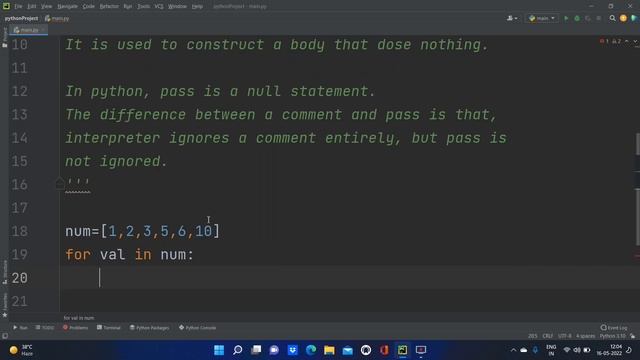640x360 pixels.
Task: Open the Run menu
Action: 128,7
